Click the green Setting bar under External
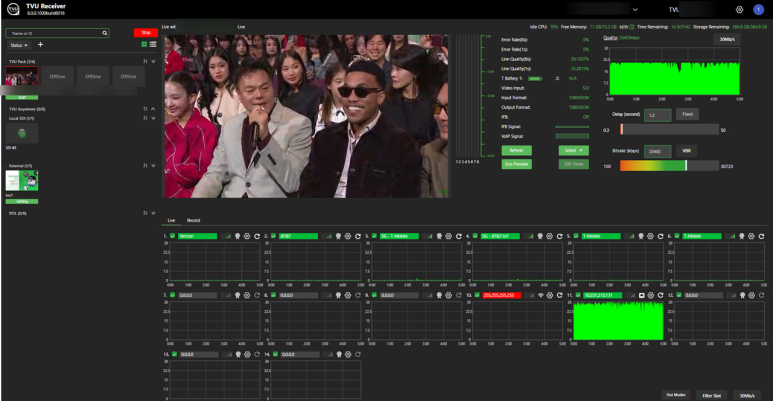Screen dimensions: 773x401 point(22,201)
